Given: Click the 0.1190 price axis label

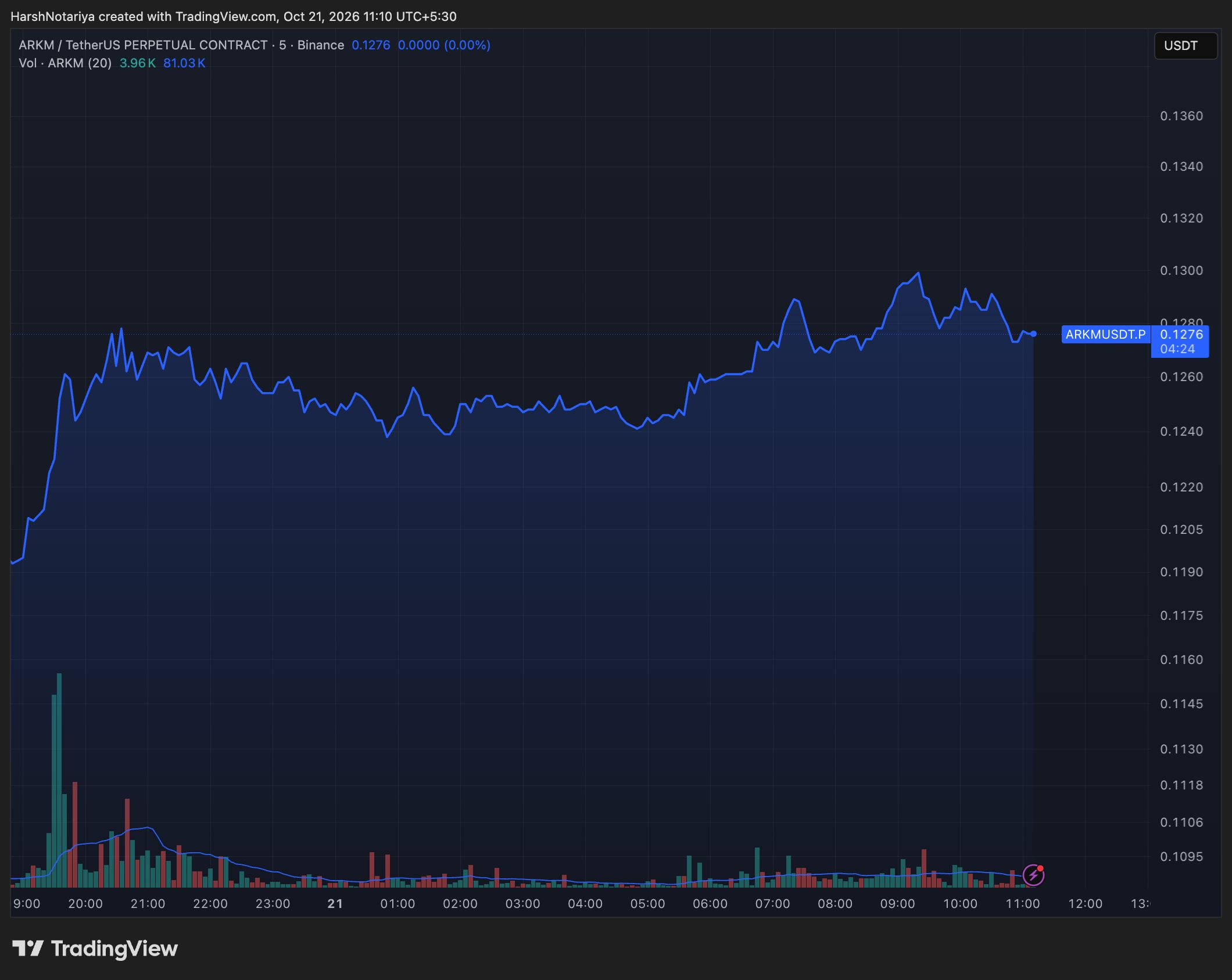Looking at the screenshot, I should (1181, 572).
